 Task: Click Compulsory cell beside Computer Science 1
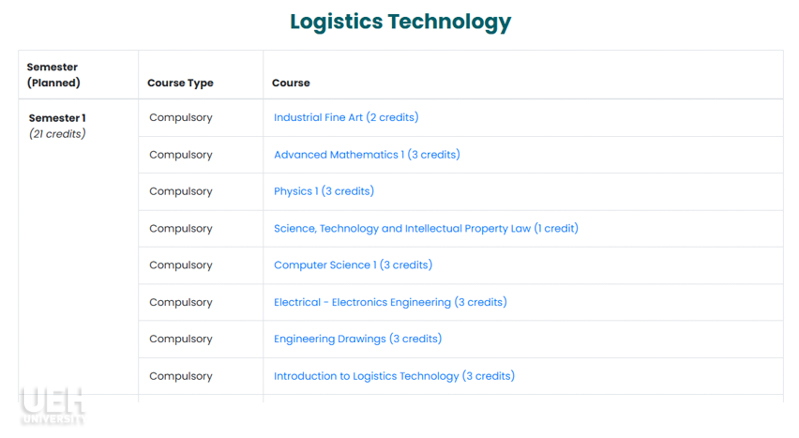click(x=181, y=265)
